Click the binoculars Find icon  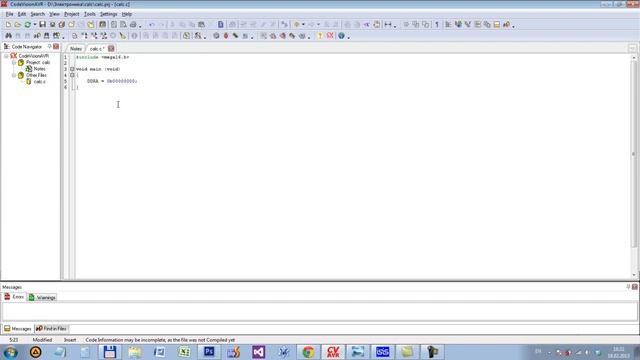pyautogui.click(x=8, y=36)
